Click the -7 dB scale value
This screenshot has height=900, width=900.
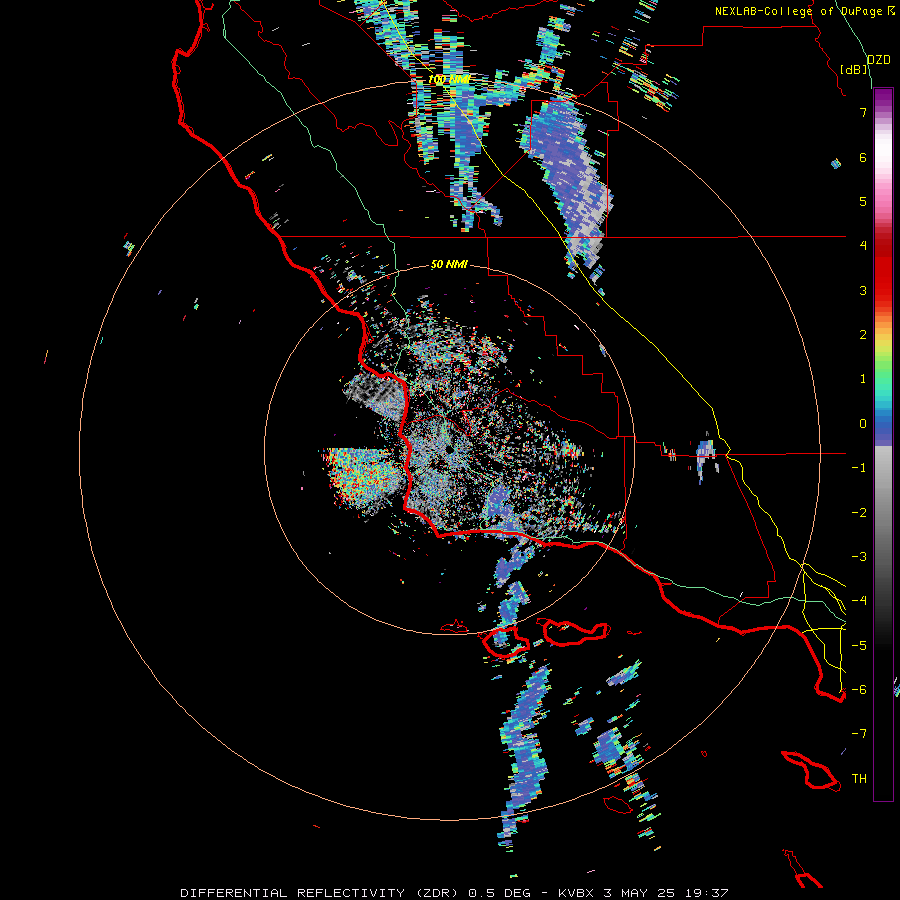859,734
